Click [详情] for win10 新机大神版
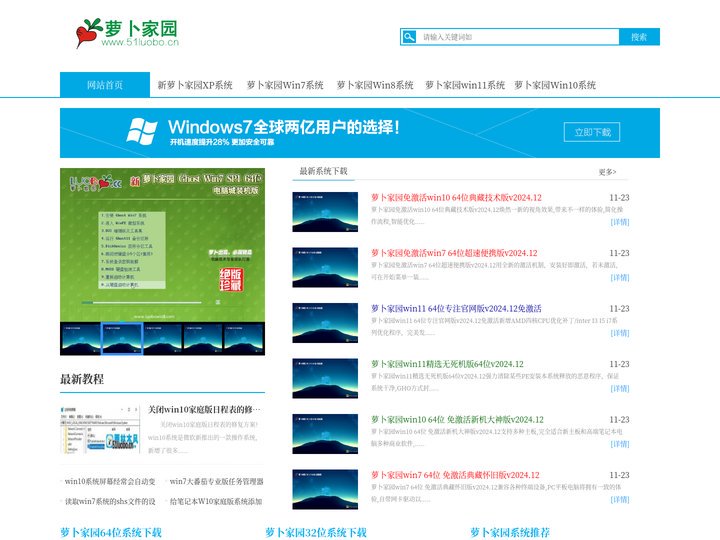This screenshot has width=720, height=540. click(620, 444)
